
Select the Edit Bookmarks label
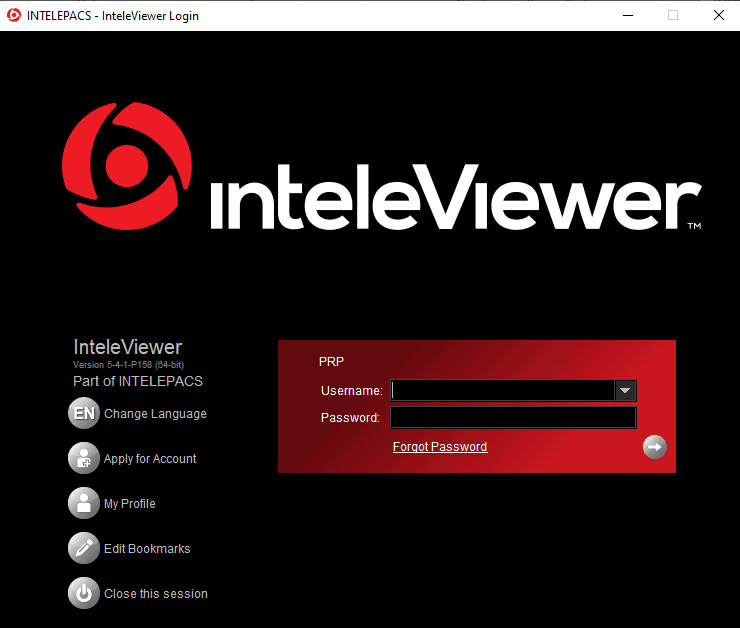point(147,549)
